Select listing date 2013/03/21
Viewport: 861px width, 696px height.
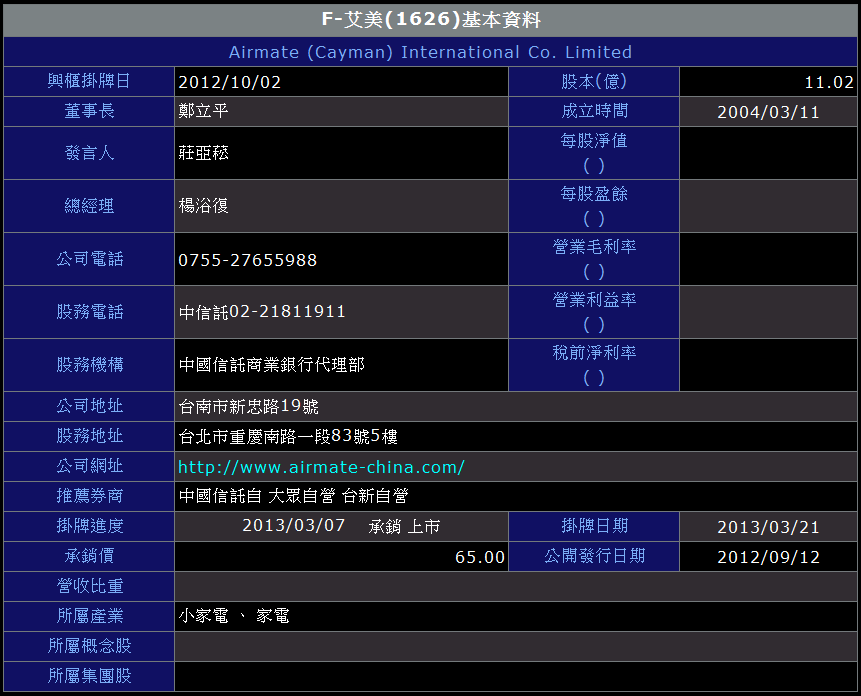coord(768,527)
